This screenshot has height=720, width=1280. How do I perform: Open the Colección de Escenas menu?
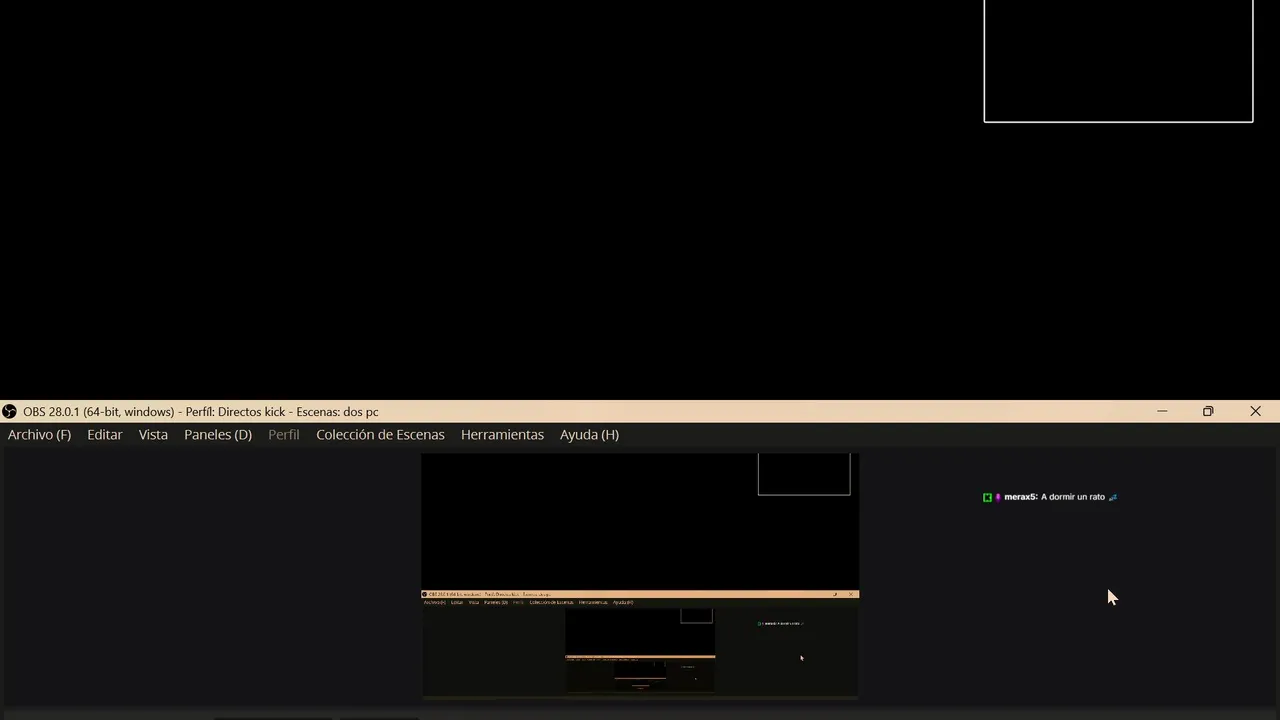[x=380, y=435]
